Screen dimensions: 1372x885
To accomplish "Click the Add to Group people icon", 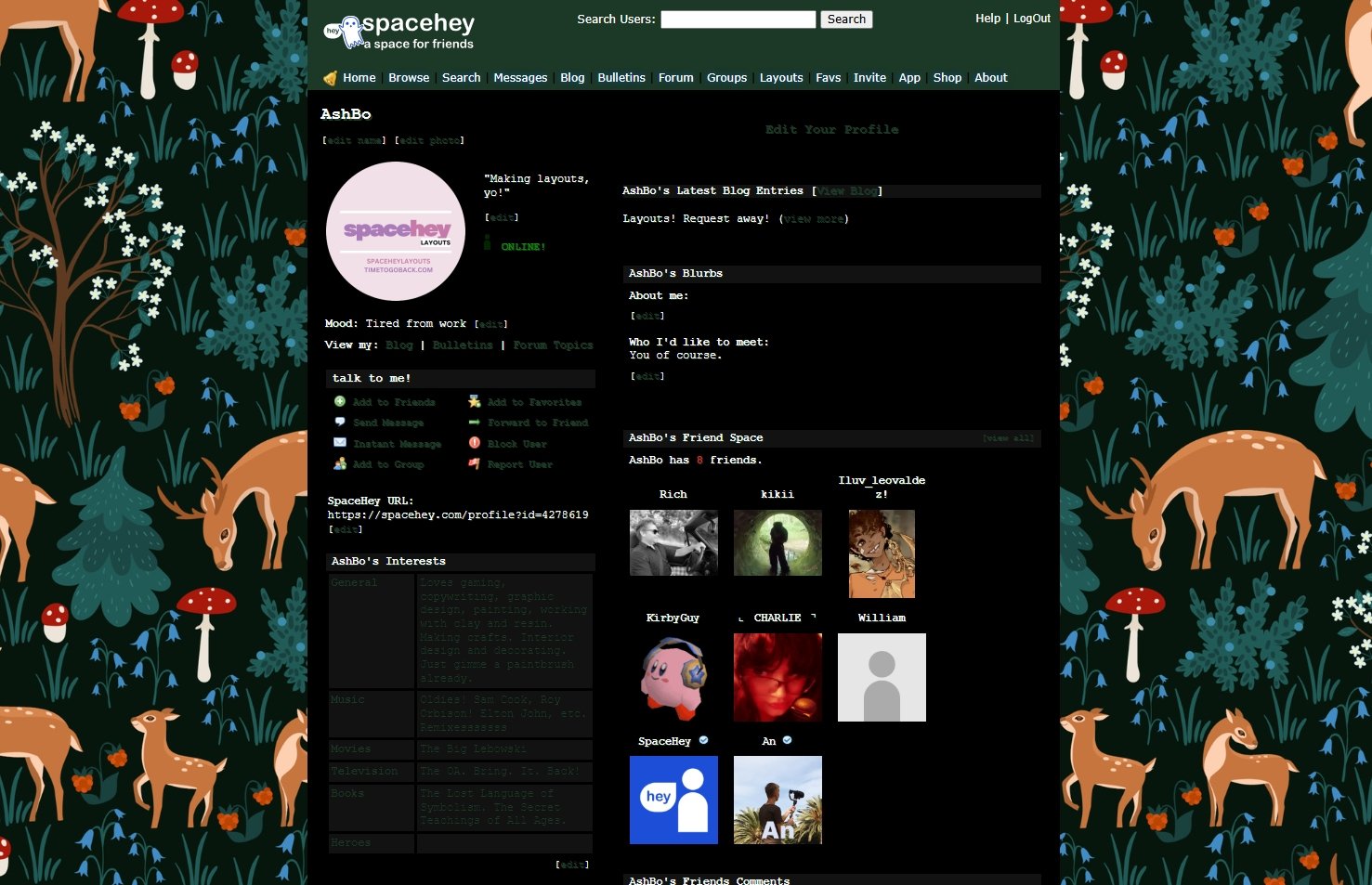I will [x=340, y=463].
